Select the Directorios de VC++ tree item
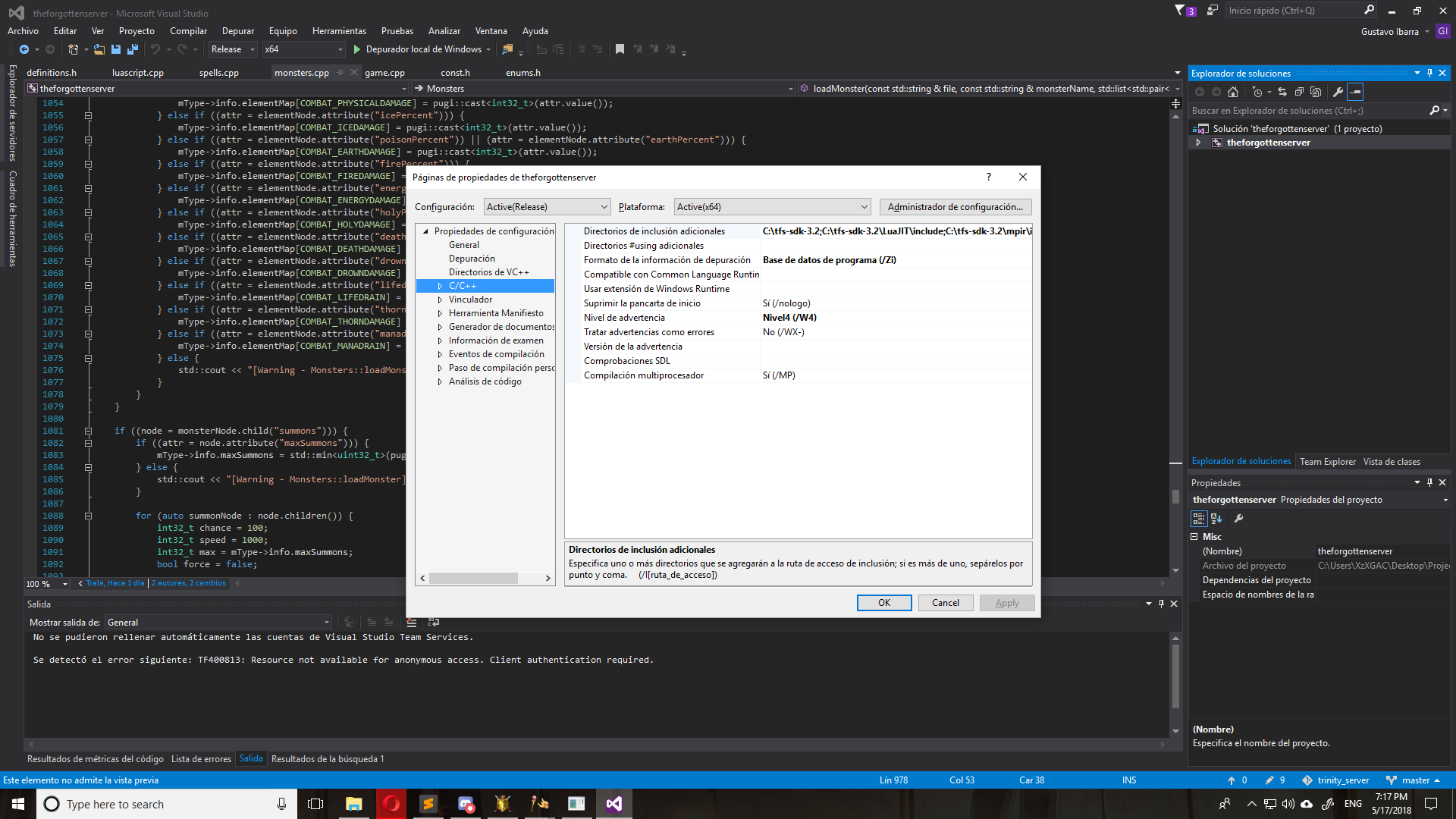The width and height of the screenshot is (1456, 819). pyautogui.click(x=489, y=272)
